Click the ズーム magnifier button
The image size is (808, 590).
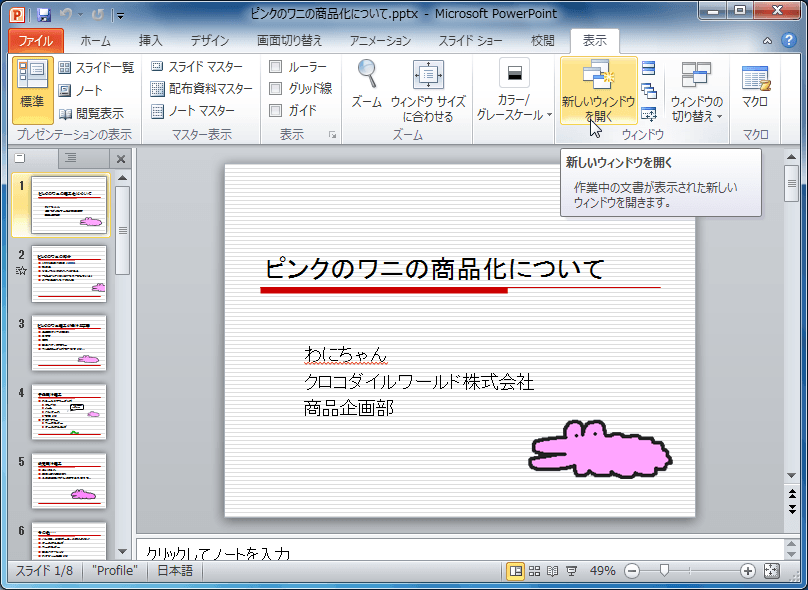(x=367, y=84)
